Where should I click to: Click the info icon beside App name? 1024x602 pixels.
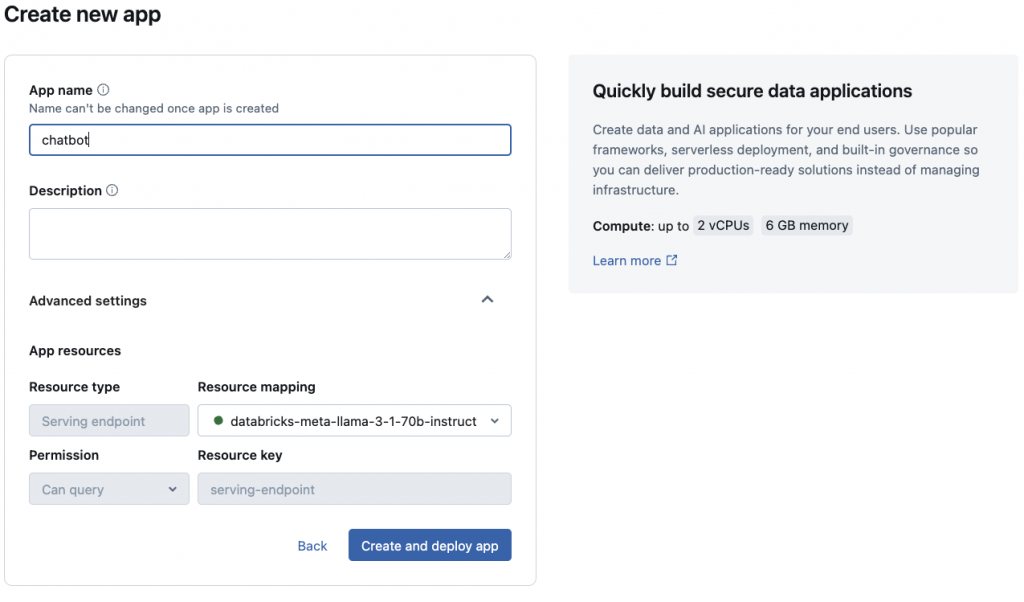click(x=103, y=90)
